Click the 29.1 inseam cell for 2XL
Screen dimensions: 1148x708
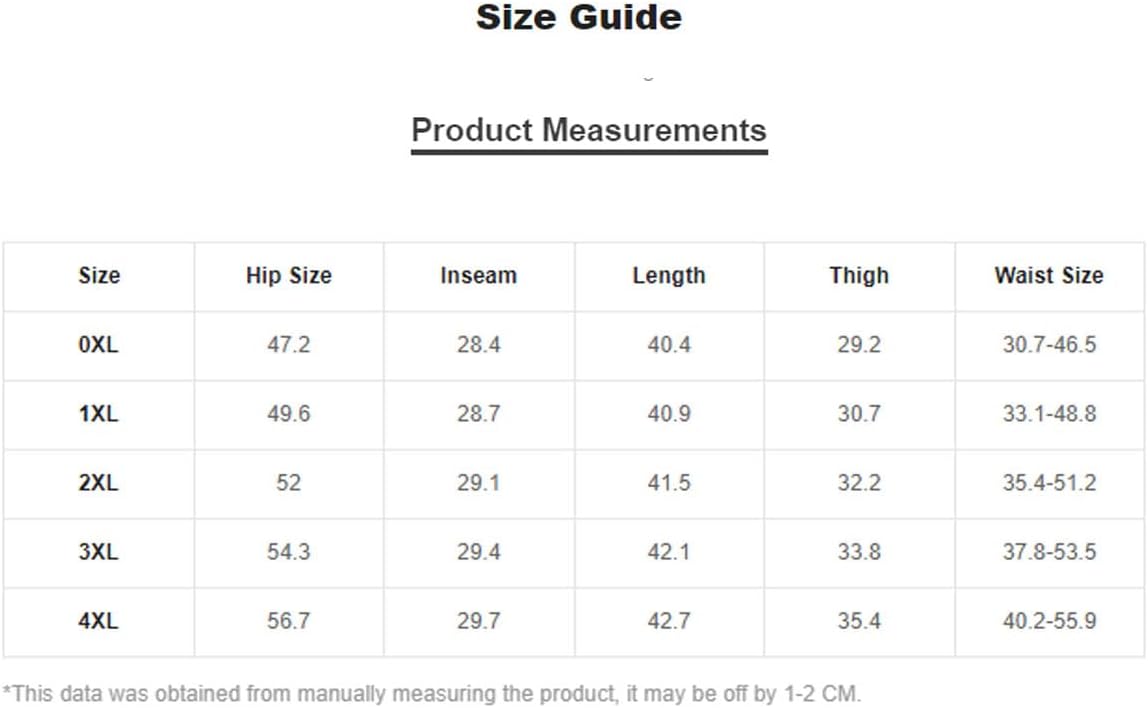(479, 482)
